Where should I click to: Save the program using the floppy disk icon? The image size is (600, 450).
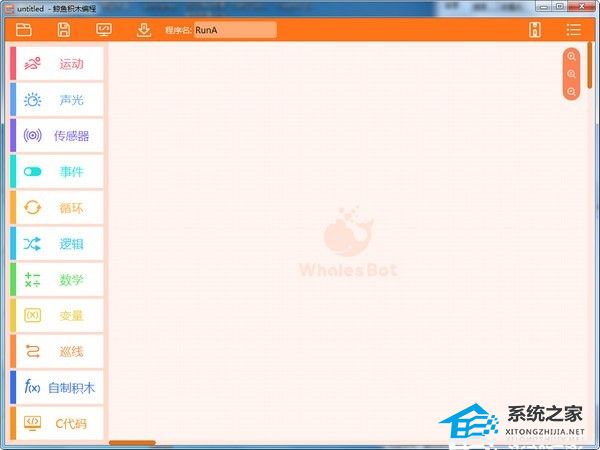(x=64, y=29)
